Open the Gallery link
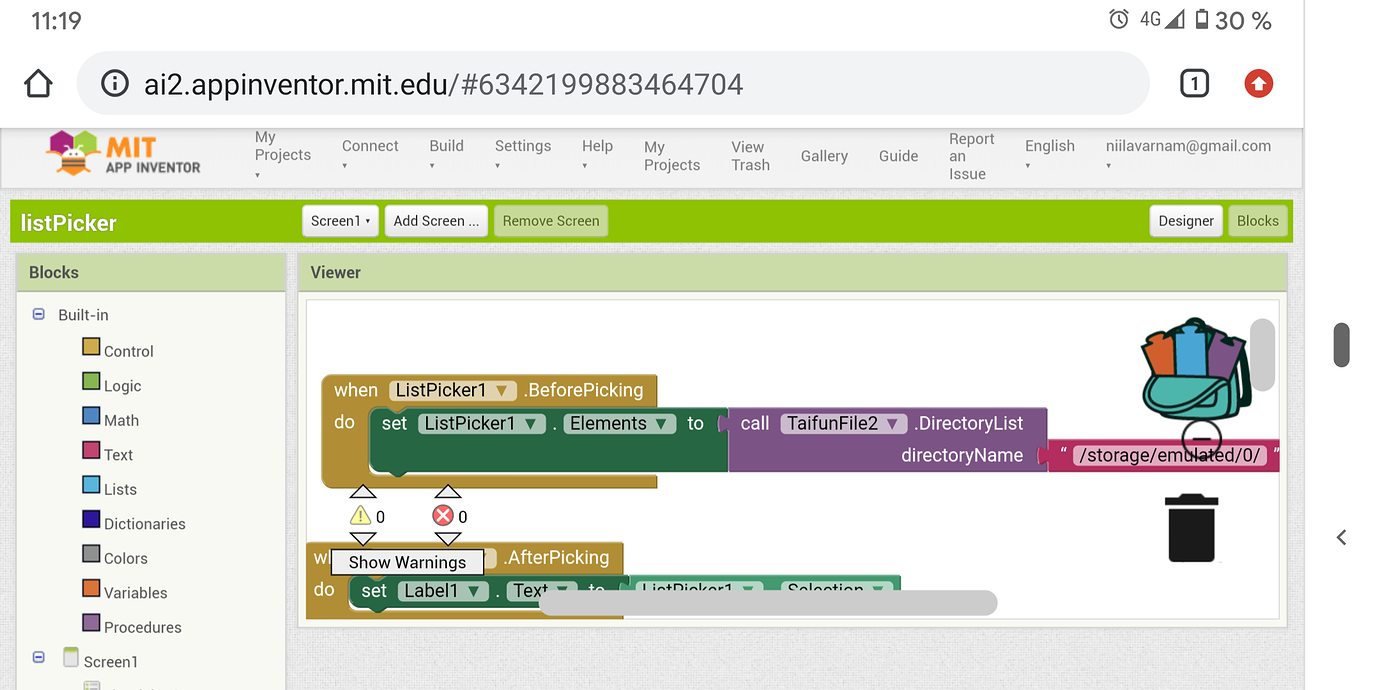Screen dimensions: 1380x690 [824, 156]
